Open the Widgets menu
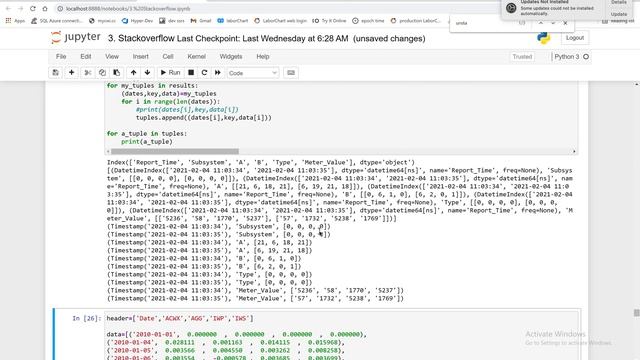This screenshot has height=360, width=640. tap(231, 57)
